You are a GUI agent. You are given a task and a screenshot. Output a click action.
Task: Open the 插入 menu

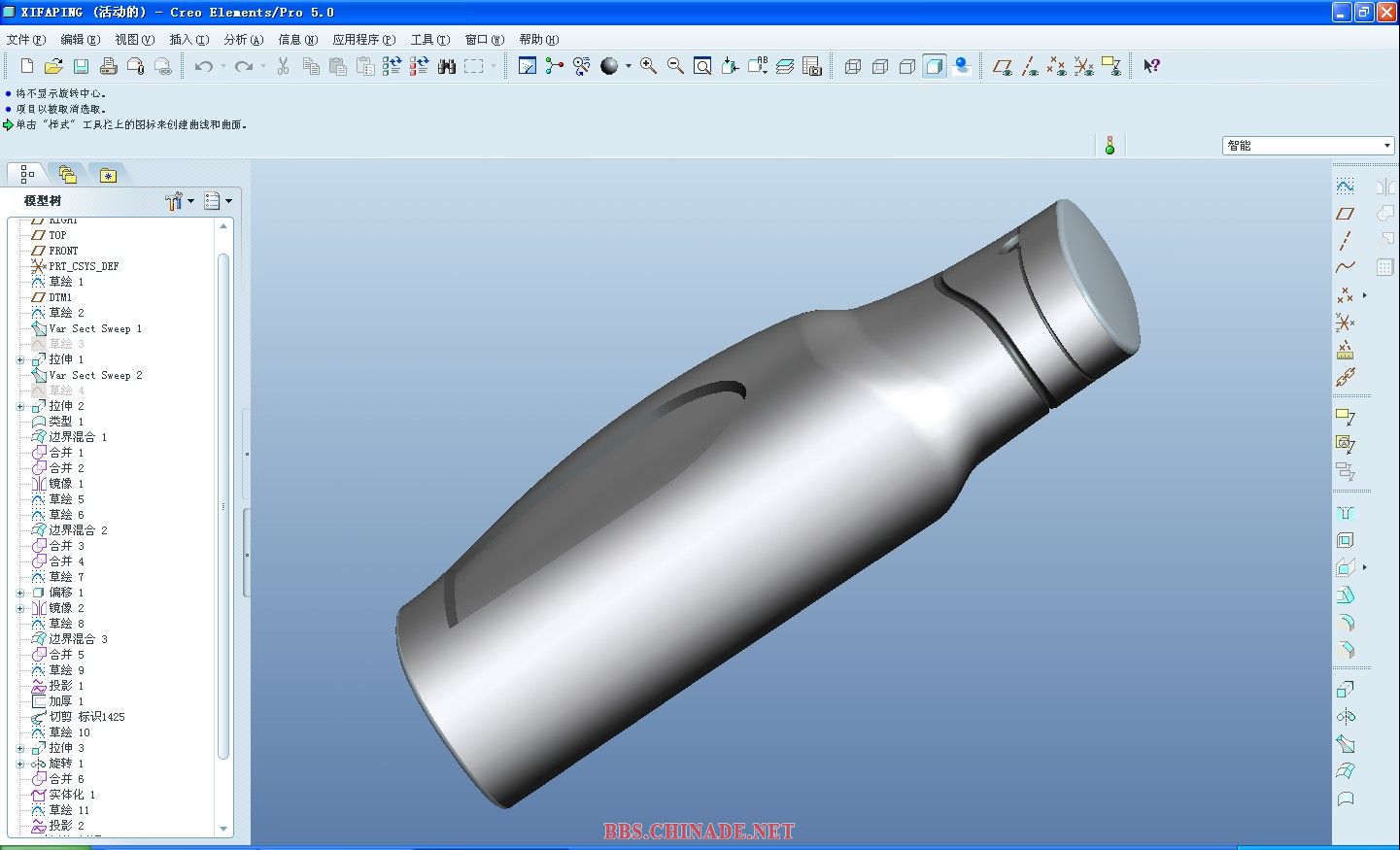click(188, 40)
